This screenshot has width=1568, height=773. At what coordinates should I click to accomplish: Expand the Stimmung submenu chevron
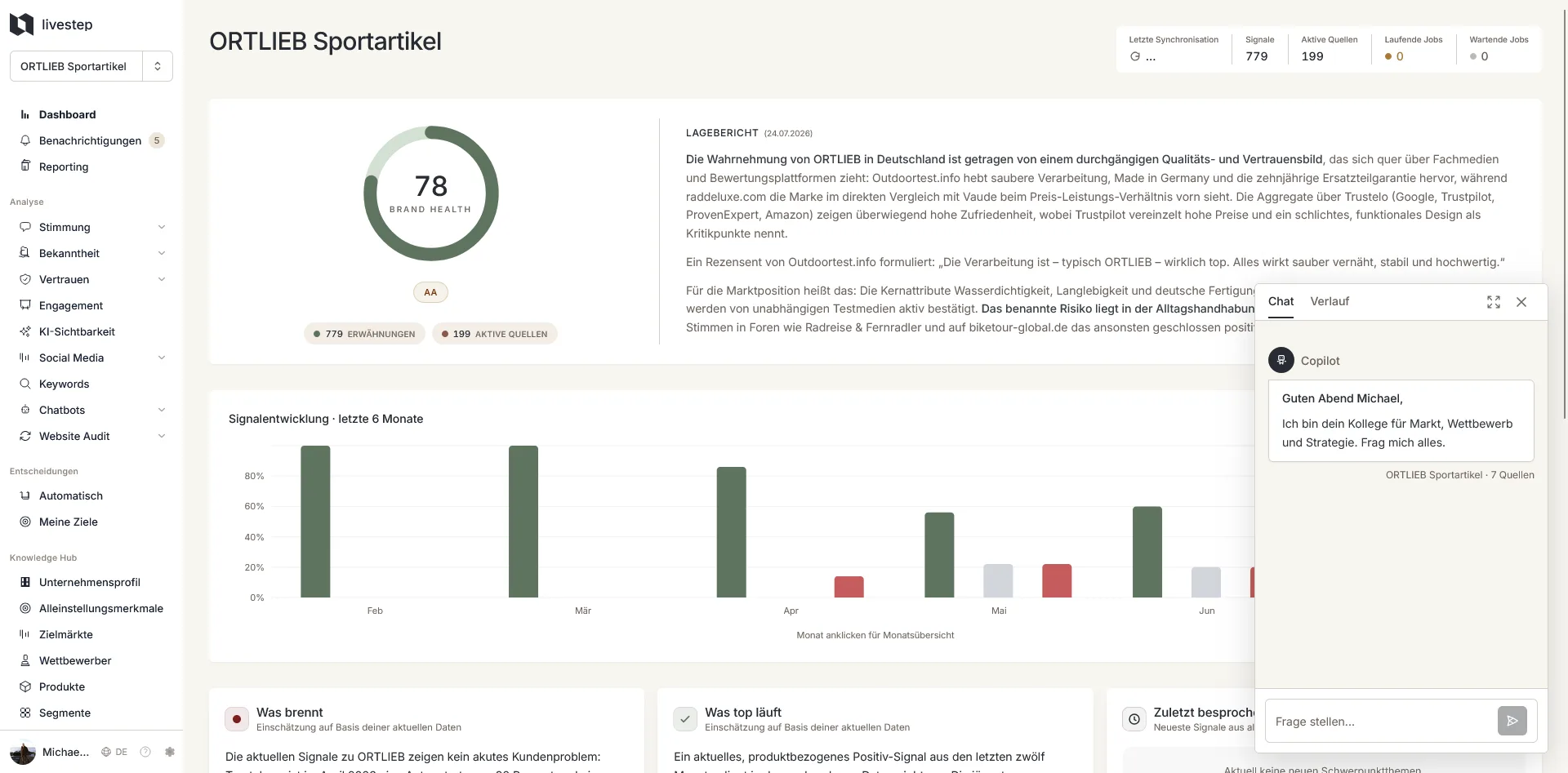click(162, 227)
